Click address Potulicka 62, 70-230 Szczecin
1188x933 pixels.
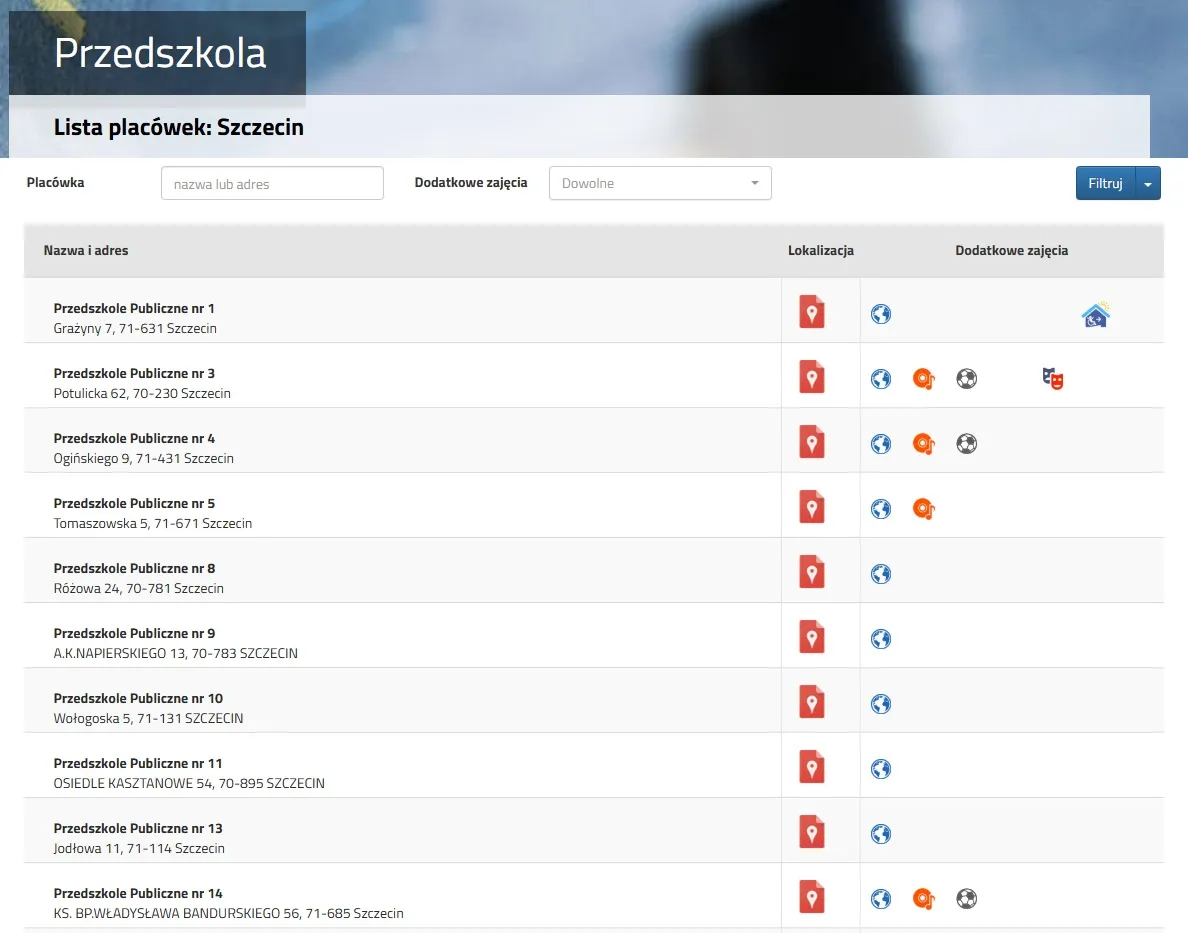[142, 393]
